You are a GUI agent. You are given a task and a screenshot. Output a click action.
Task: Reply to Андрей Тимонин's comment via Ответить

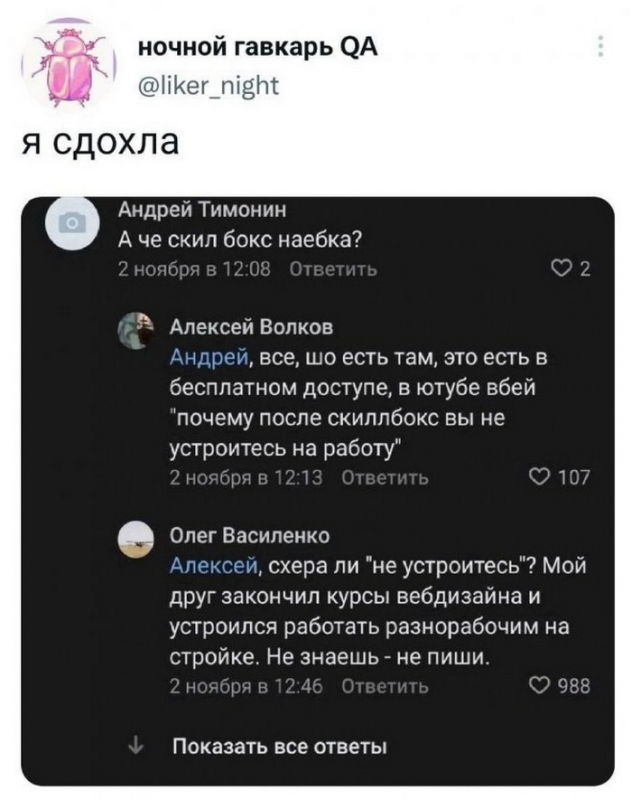(x=333, y=270)
